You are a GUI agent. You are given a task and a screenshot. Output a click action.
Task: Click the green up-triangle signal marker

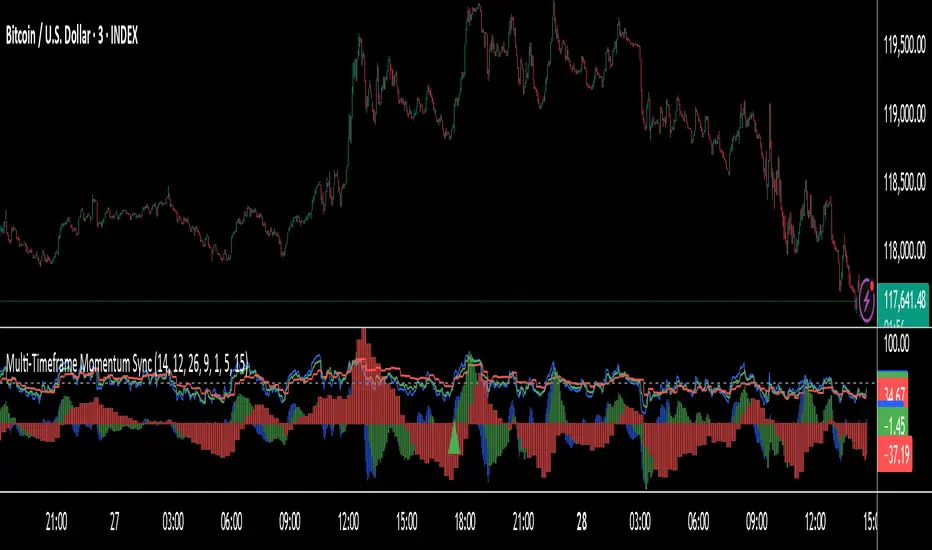pyautogui.click(x=454, y=441)
